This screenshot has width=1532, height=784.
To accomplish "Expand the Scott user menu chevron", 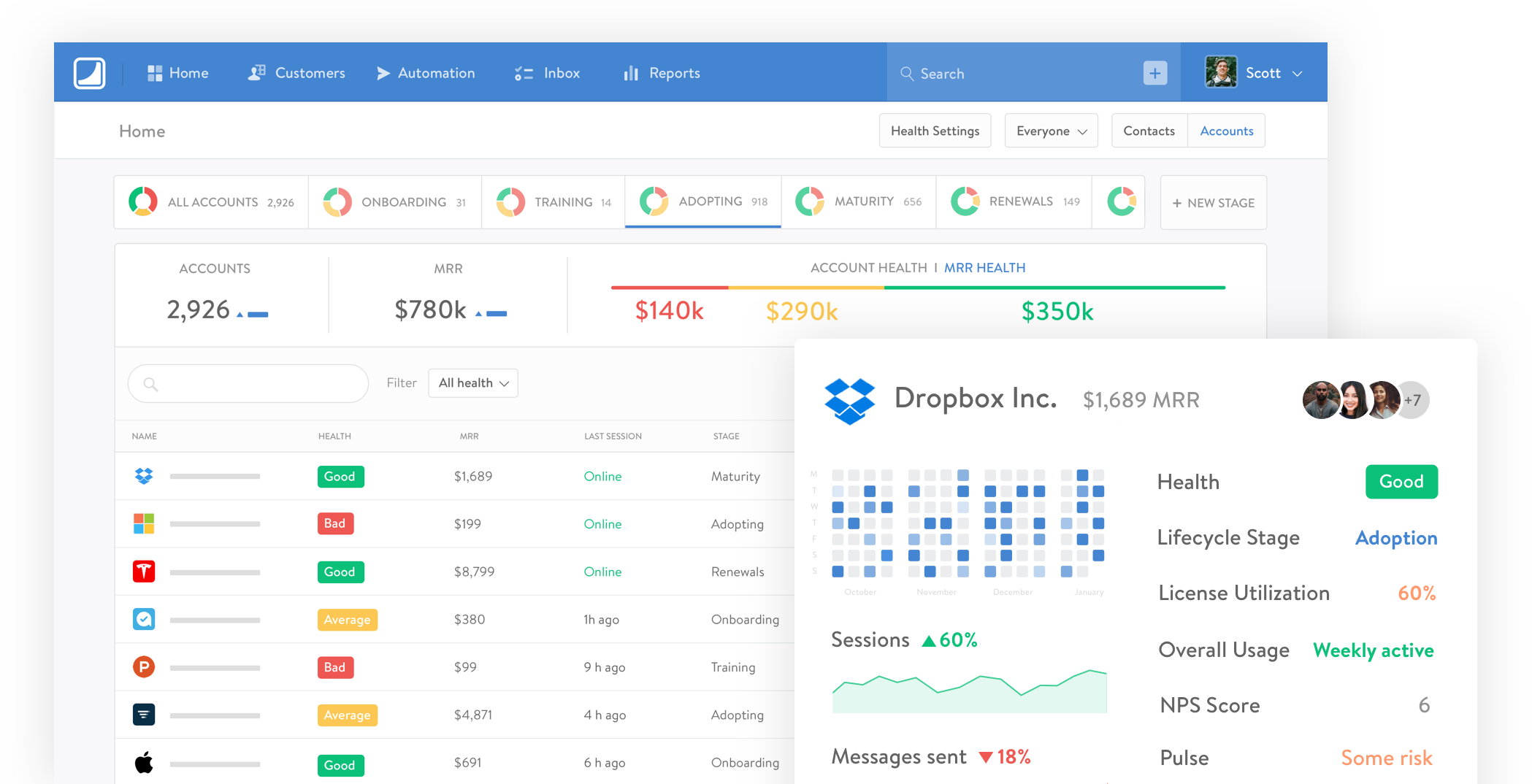I will pyautogui.click(x=1298, y=74).
